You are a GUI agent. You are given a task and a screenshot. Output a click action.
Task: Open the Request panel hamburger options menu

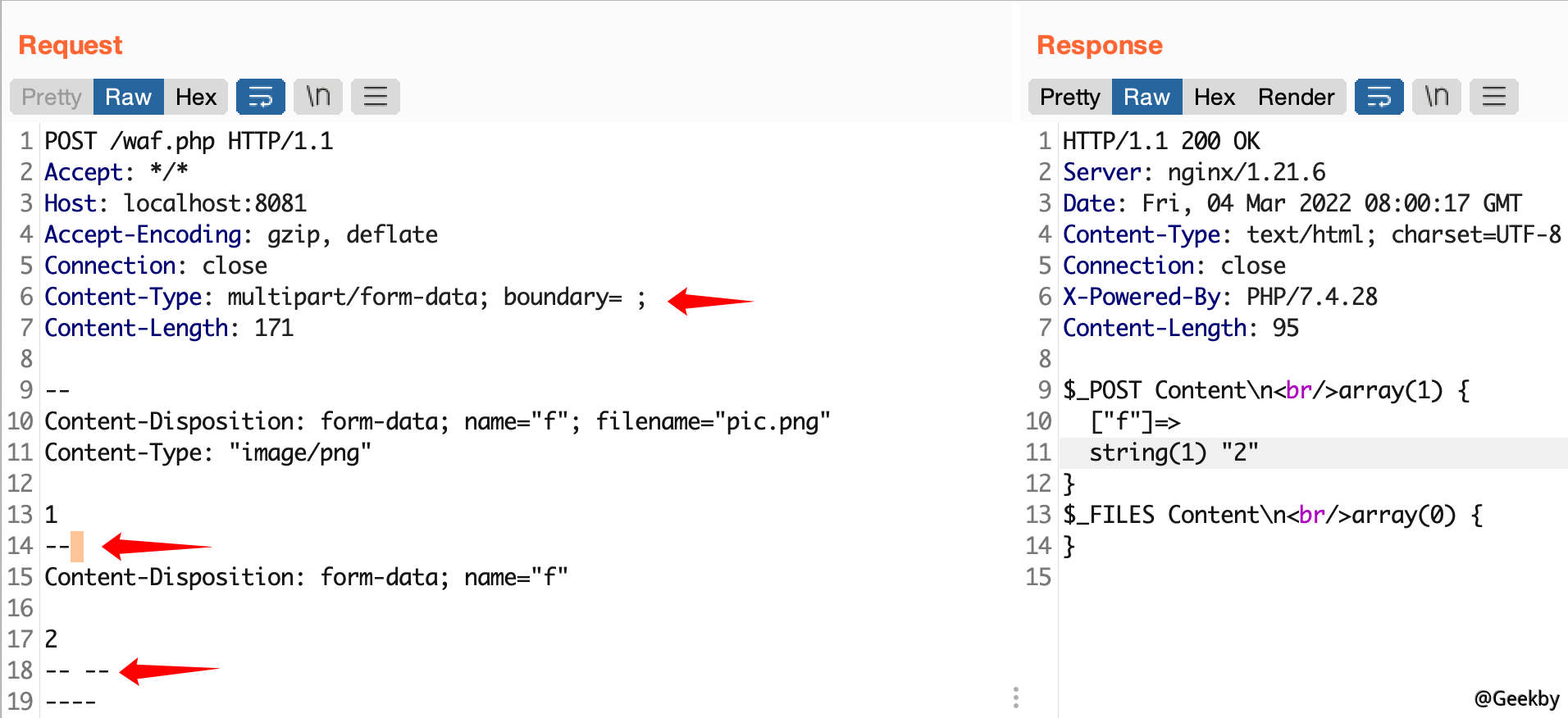coord(375,97)
